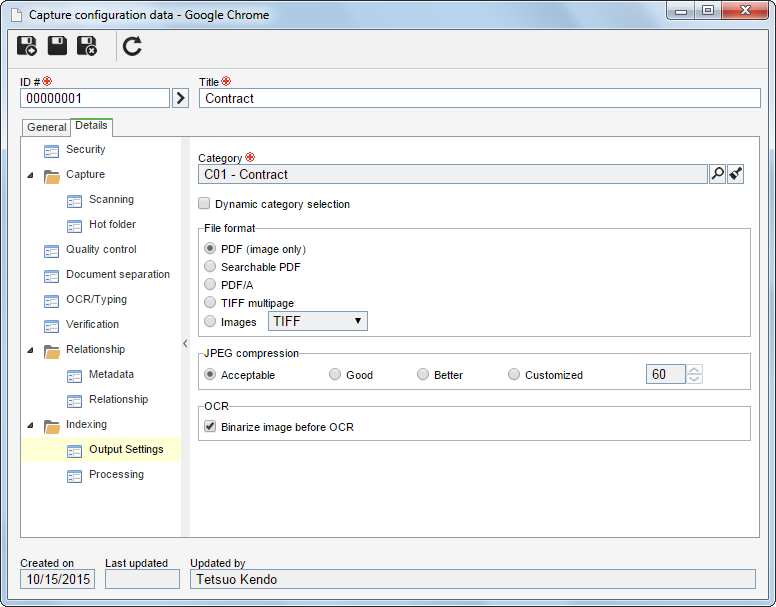The image size is (776, 607).
Task: Click the customized compression value 60 field
Action: click(666, 374)
